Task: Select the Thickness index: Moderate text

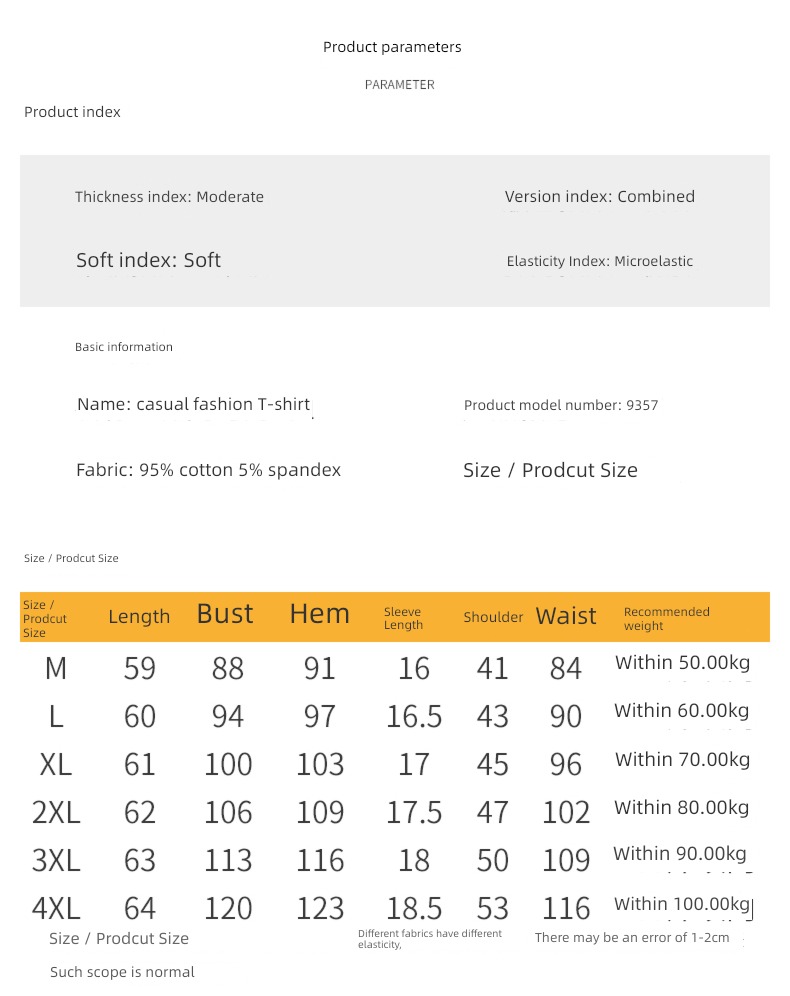Action: (x=169, y=197)
